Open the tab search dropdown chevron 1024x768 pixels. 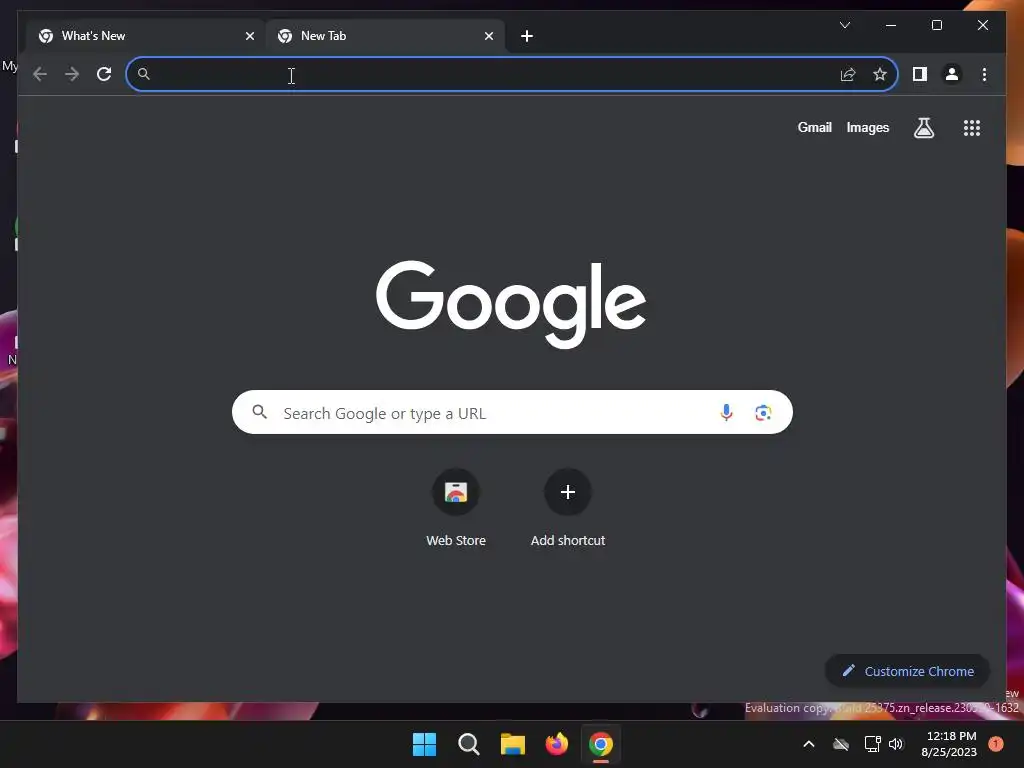click(844, 25)
